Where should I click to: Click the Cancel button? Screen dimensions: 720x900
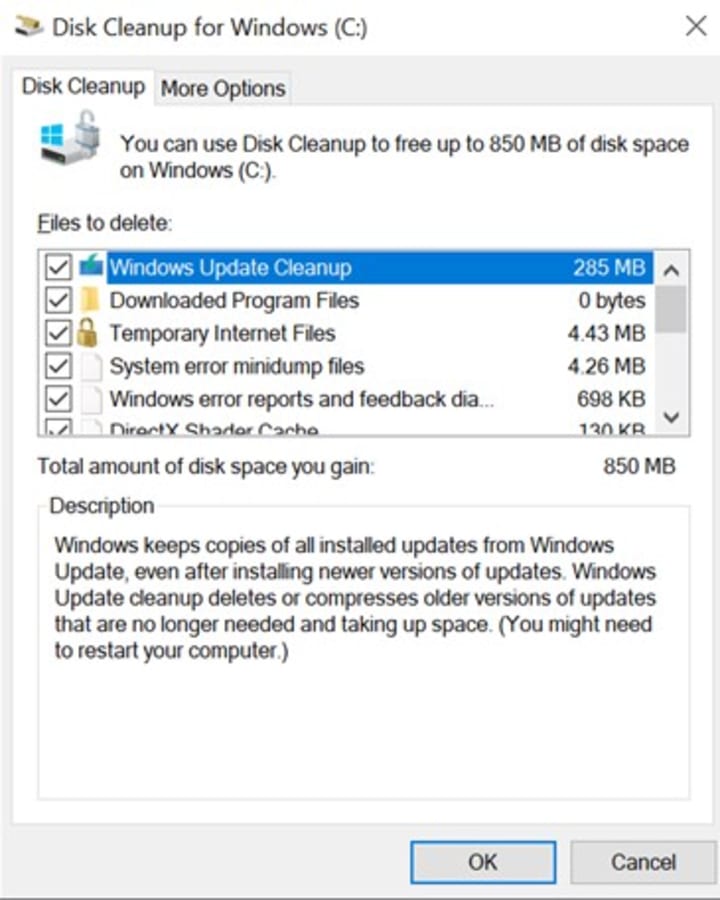pyautogui.click(x=643, y=862)
